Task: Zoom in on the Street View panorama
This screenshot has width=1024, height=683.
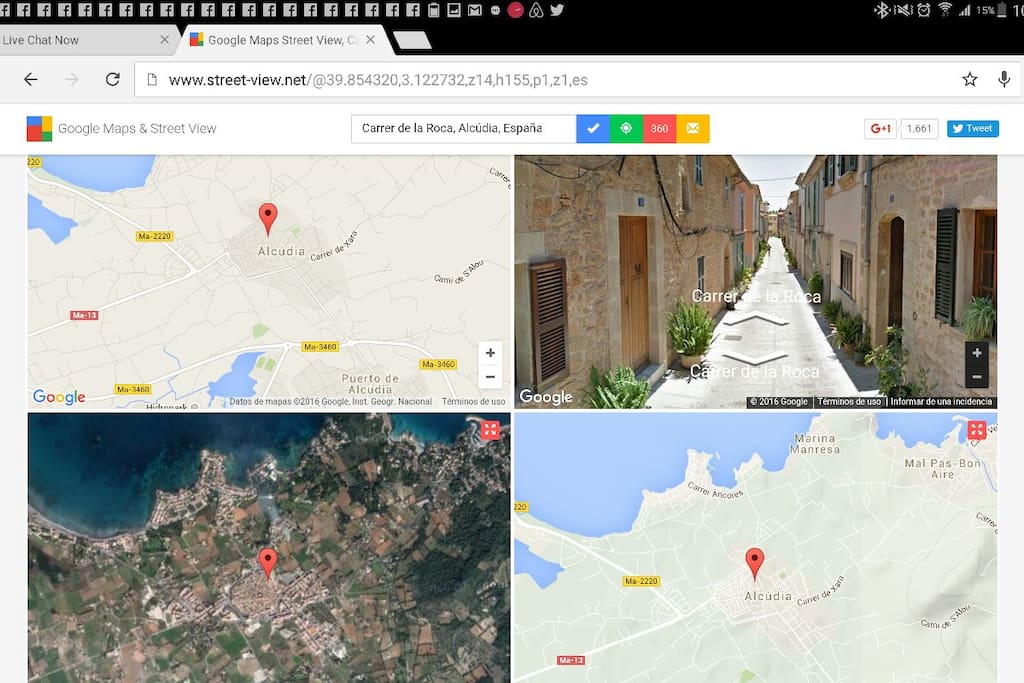Action: 977,353
